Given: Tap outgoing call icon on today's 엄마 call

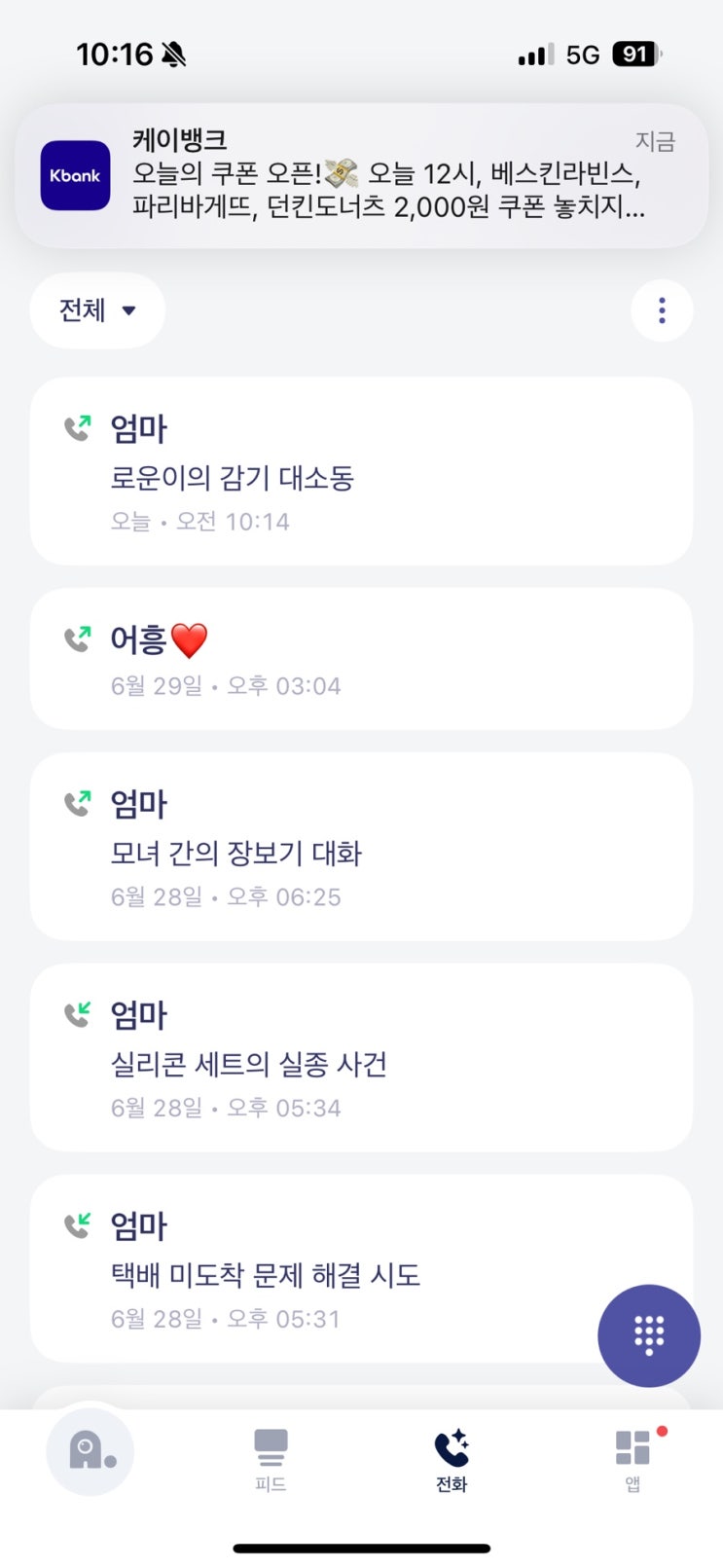Looking at the screenshot, I should pyautogui.click(x=78, y=426).
